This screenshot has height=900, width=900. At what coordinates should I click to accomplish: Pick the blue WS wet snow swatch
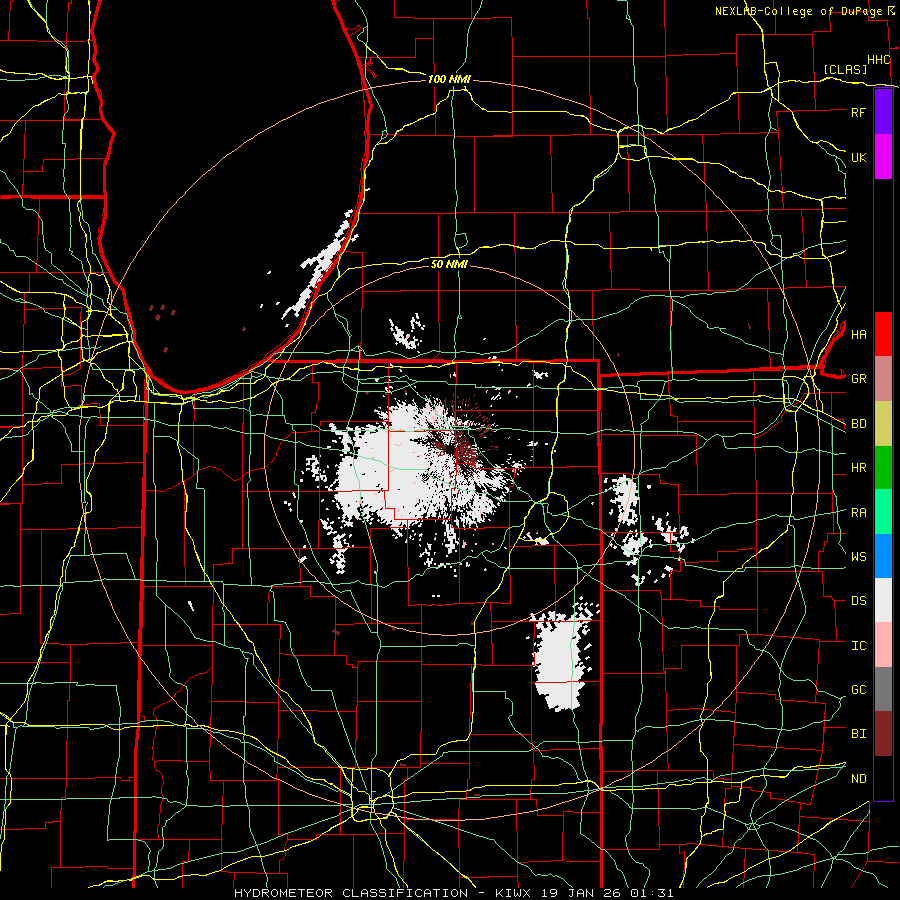pos(883,556)
